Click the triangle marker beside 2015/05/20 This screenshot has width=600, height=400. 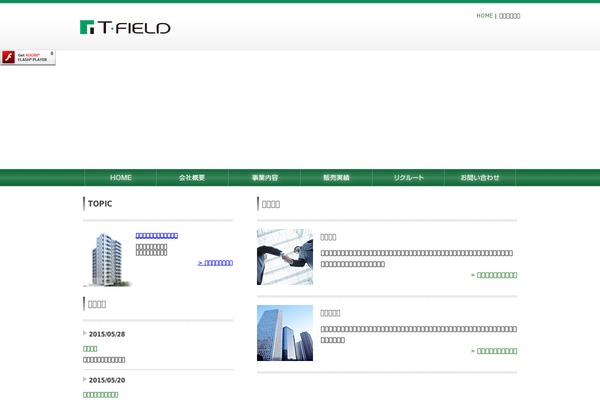point(85,379)
